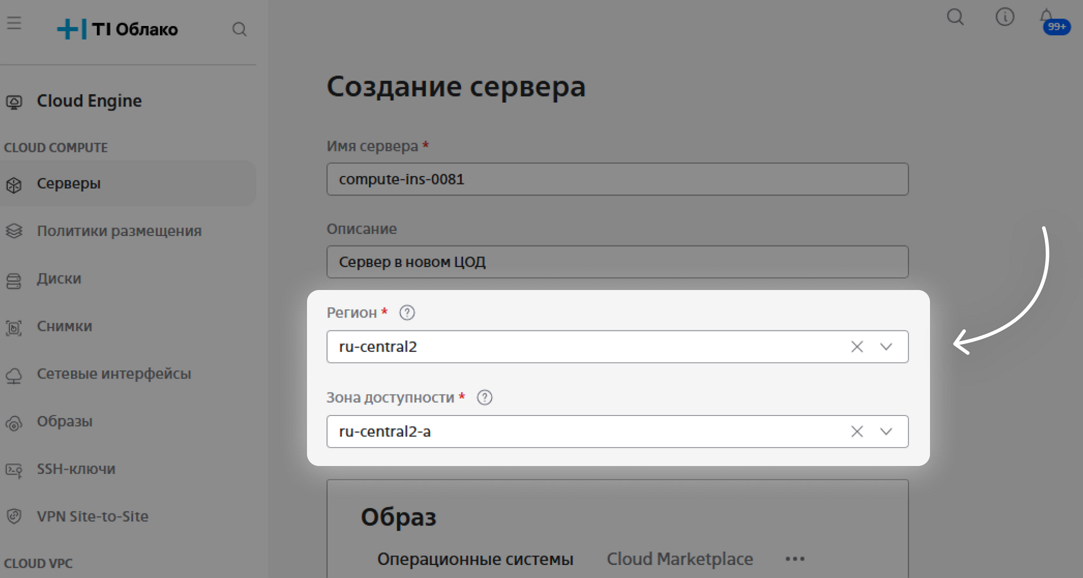This screenshot has height=578, width=1083.
Task: Switch to the Cloud Marketplace tab
Action: [x=679, y=559]
